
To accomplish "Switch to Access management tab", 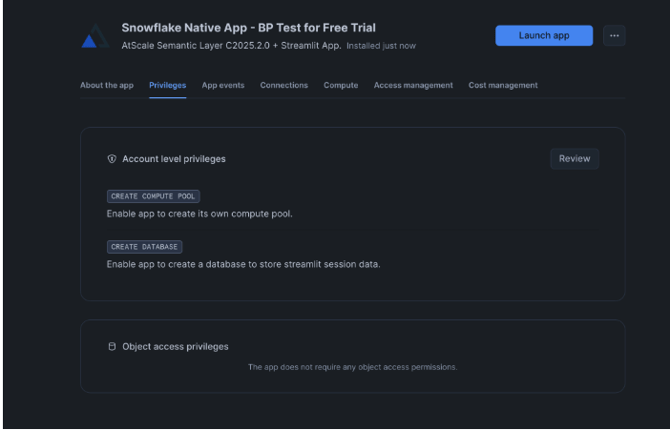I will tap(413, 85).
